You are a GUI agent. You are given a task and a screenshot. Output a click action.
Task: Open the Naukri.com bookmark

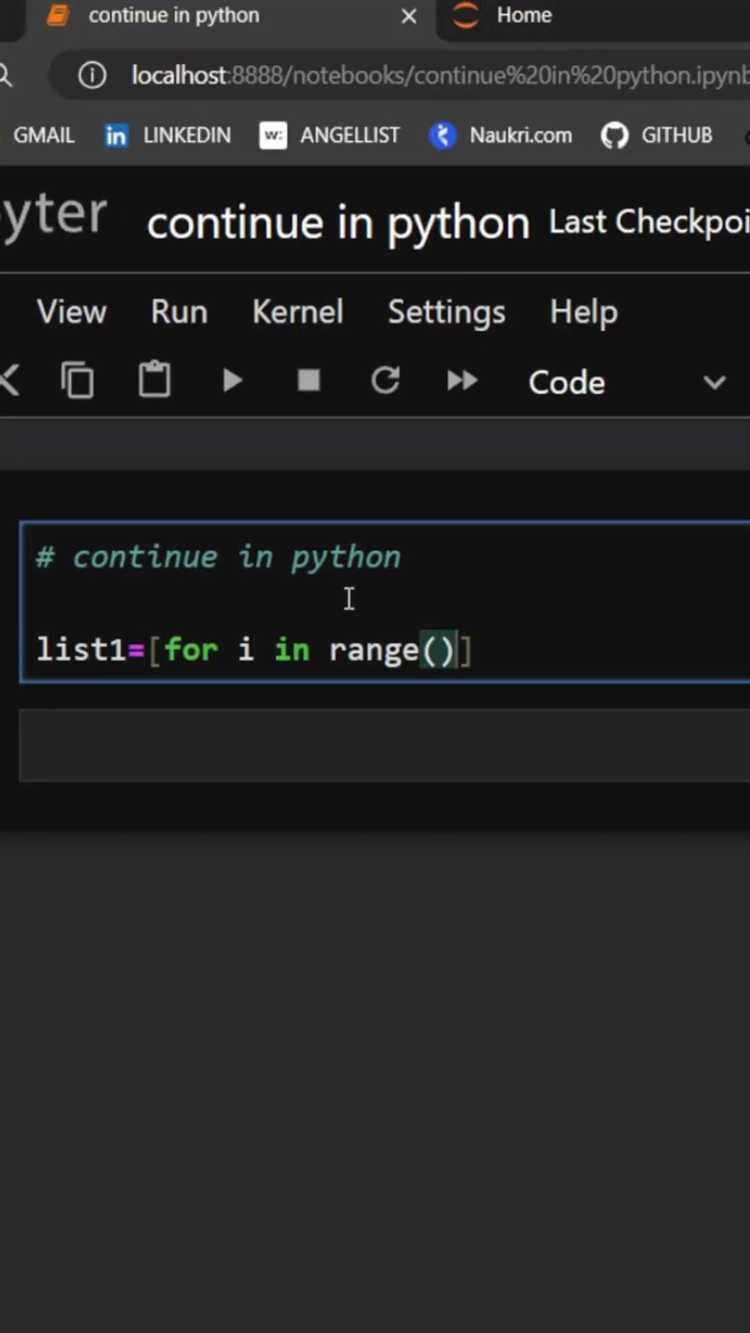(x=500, y=135)
